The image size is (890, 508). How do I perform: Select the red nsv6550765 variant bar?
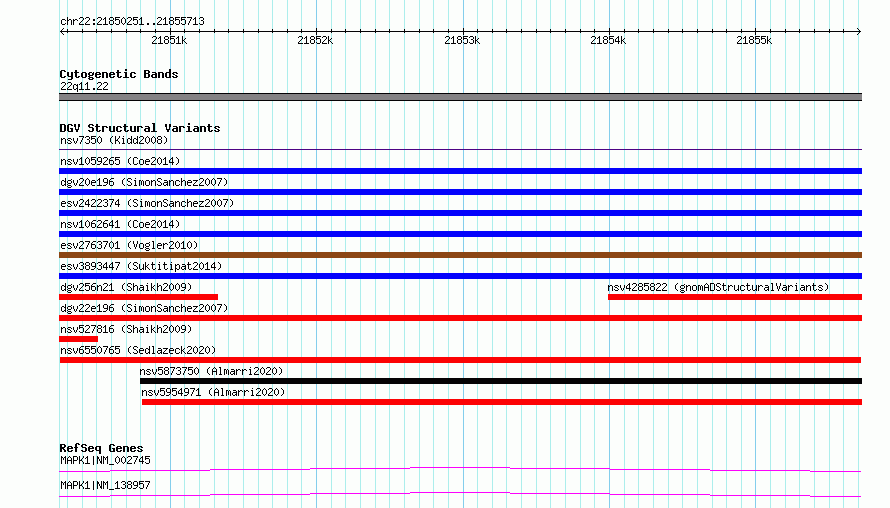click(460, 360)
